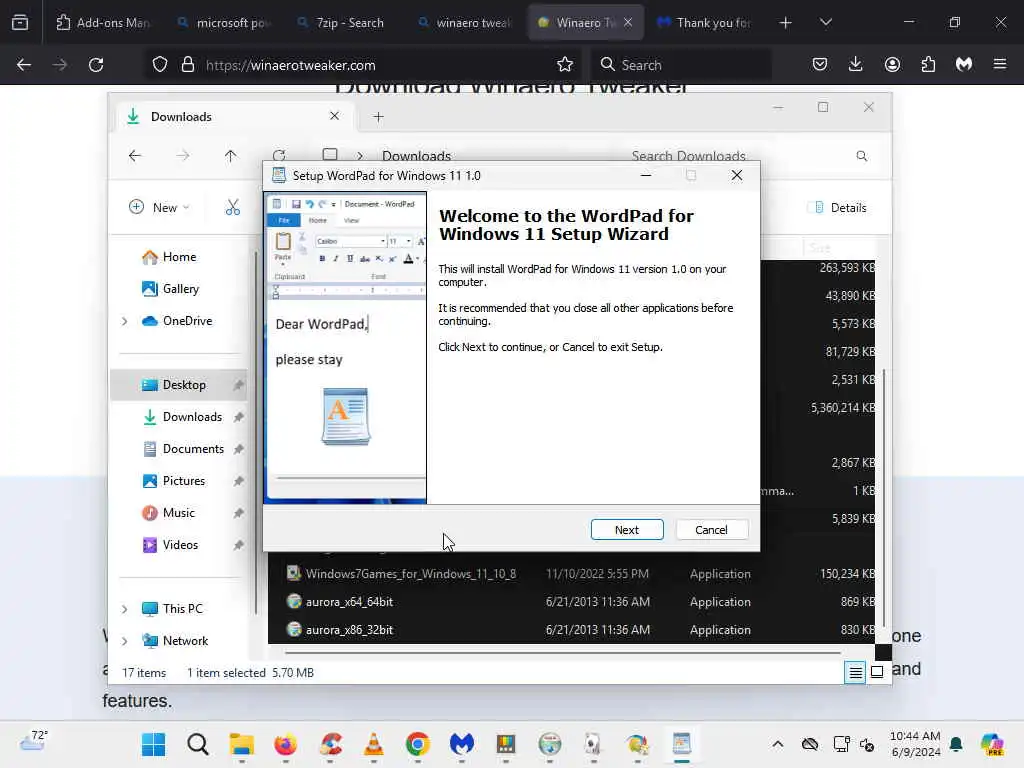Switch to microsoft search tab
This screenshot has height=768, width=1024.
pyautogui.click(x=225, y=23)
